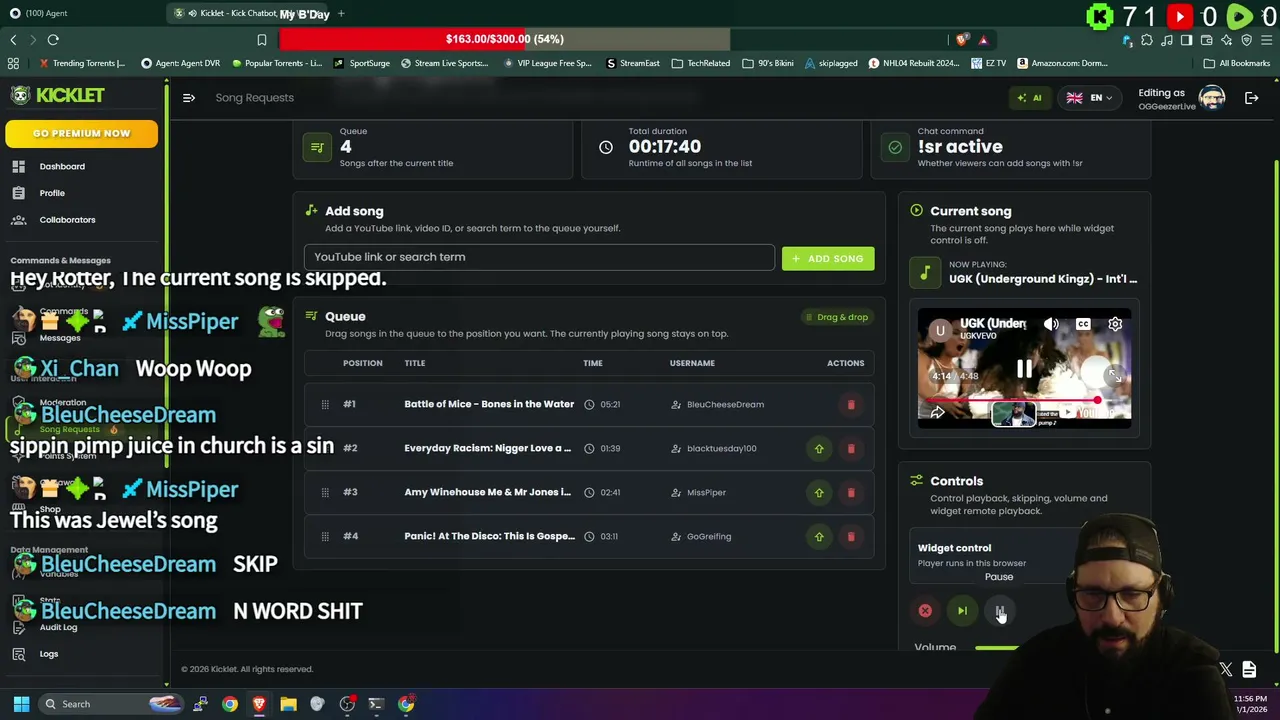Mute the YouTube player volume
The height and width of the screenshot is (720, 1280).
click(1051, 324)
